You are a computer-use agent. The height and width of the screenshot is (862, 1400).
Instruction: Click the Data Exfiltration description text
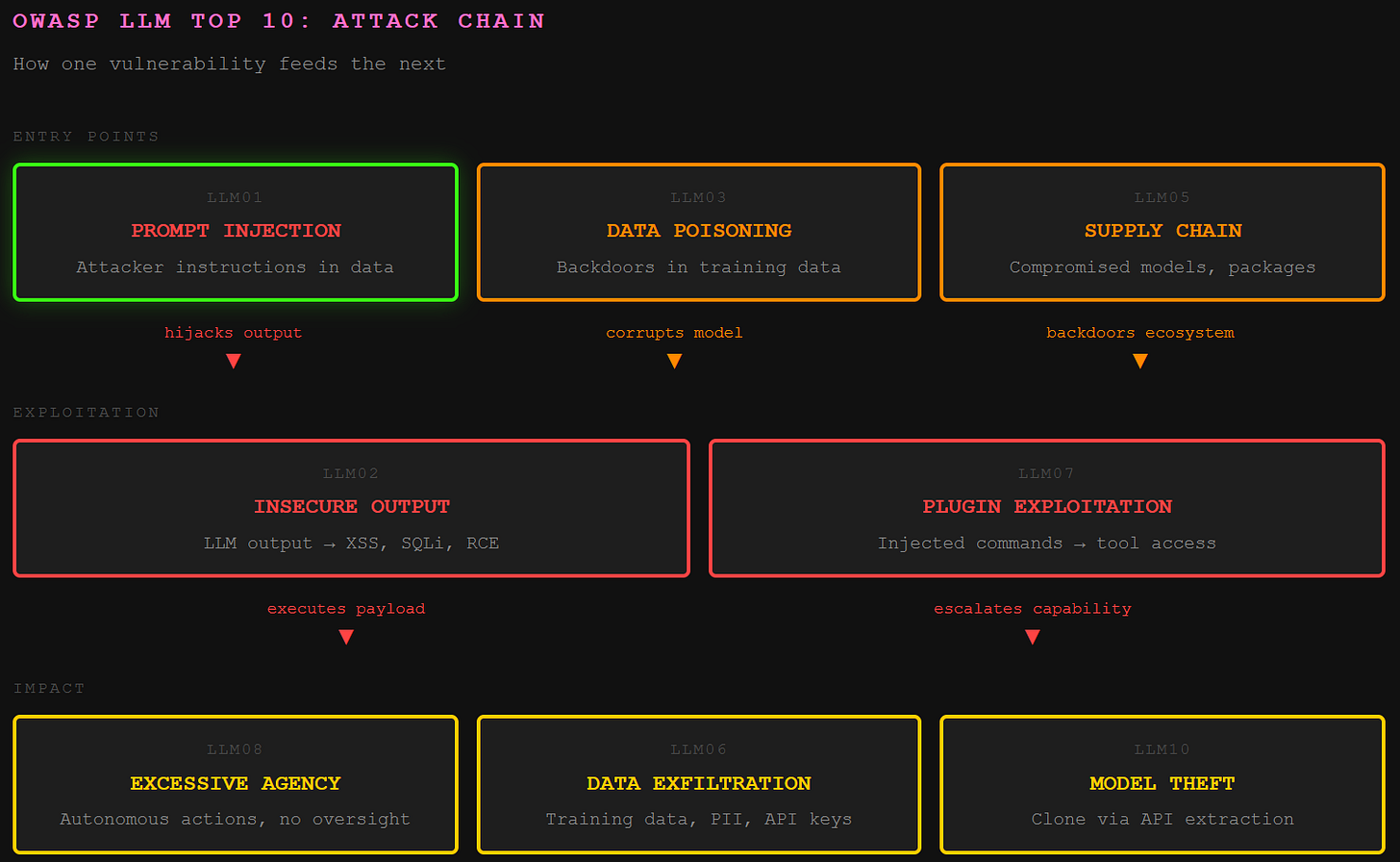pos(699,819)
